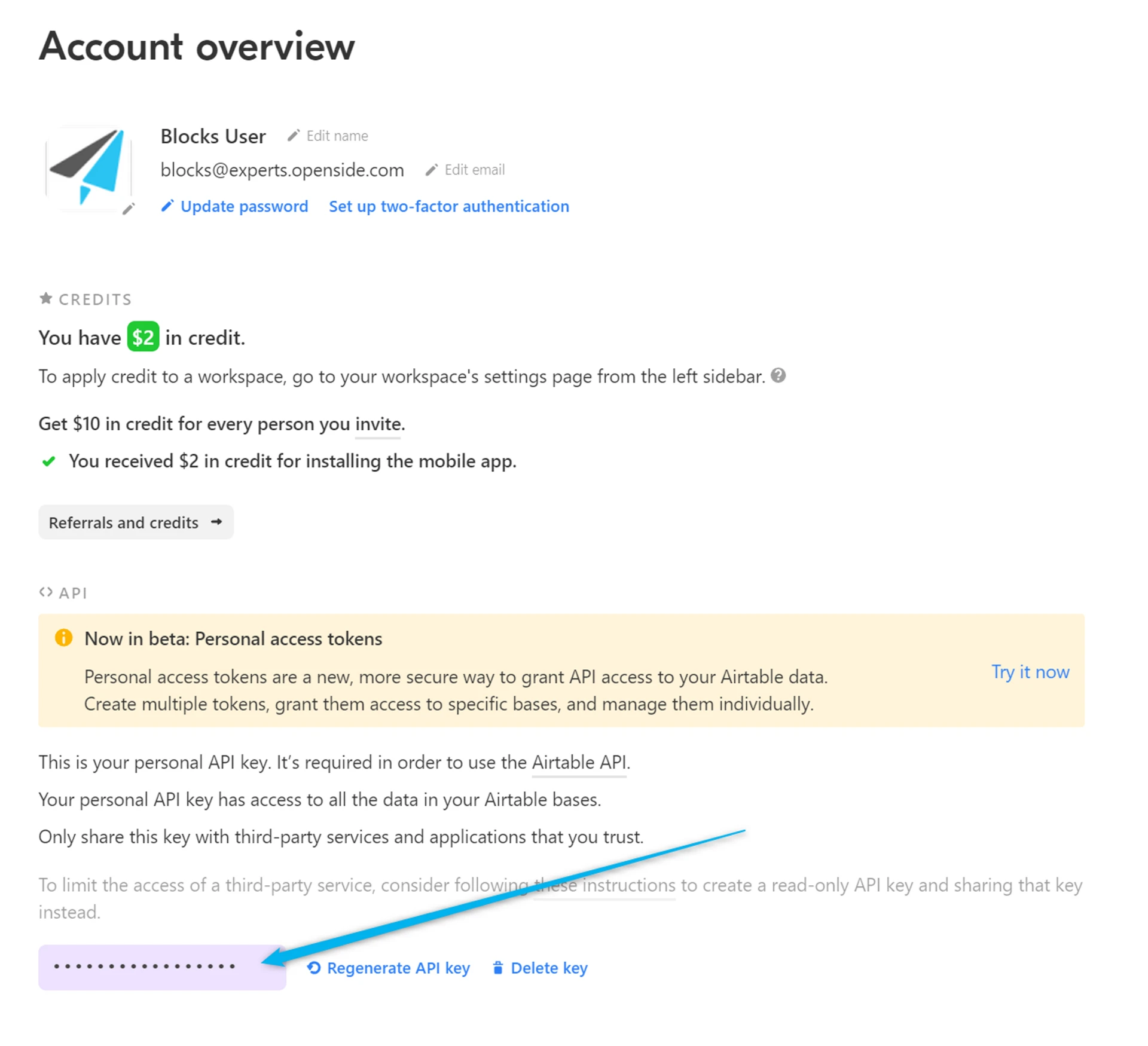
Task: Open the Airtable API link
Action: [579, 763]
